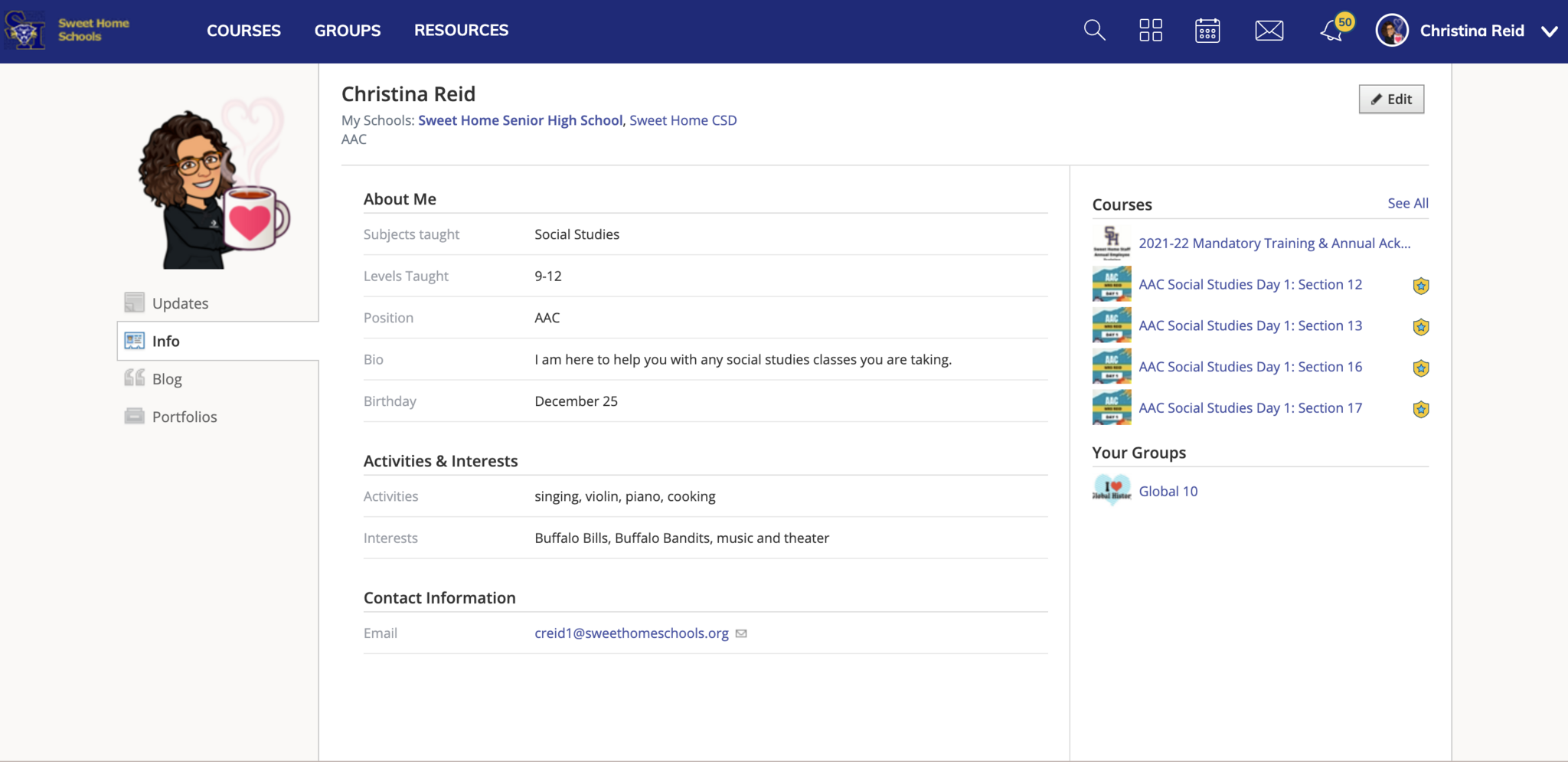The width and height of the screenshot is (1568, 762).
Task: Open the apps grid icon
Action: coord(1150,31)
